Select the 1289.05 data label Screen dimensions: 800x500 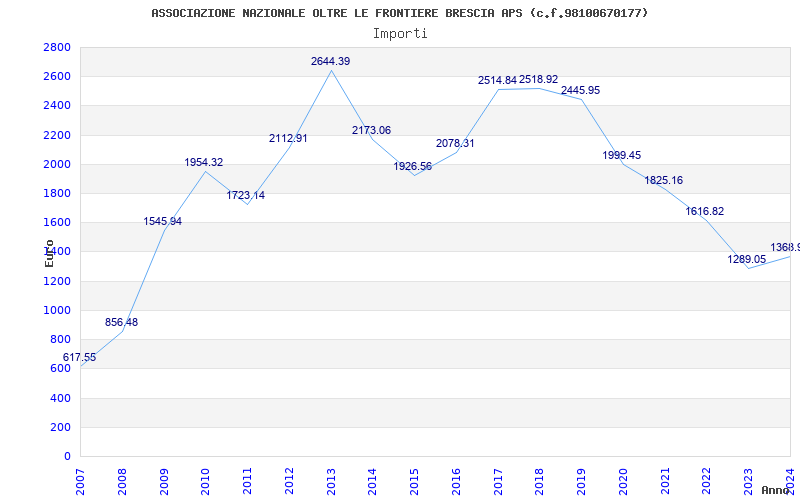747,259
